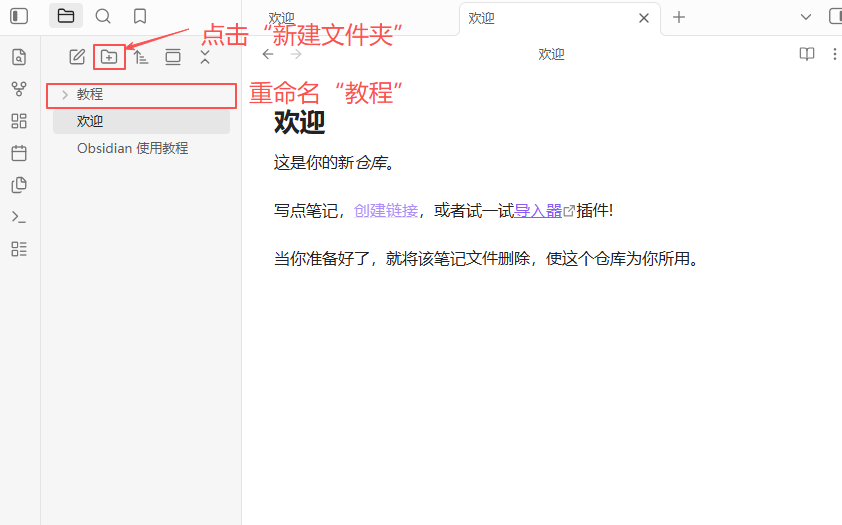The image size is (842, 525).
Task: Close the active 欢迎 tab
Action: 644,18
